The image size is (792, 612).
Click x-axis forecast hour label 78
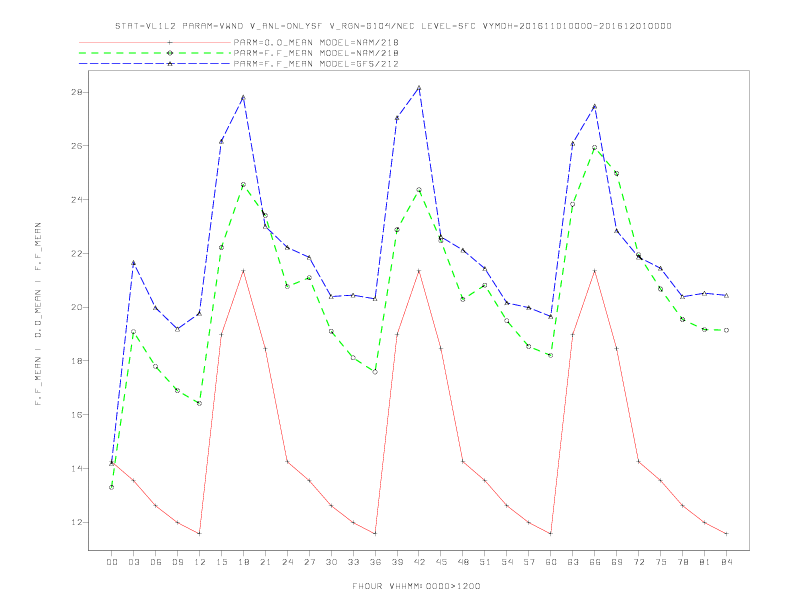(683, 562)
